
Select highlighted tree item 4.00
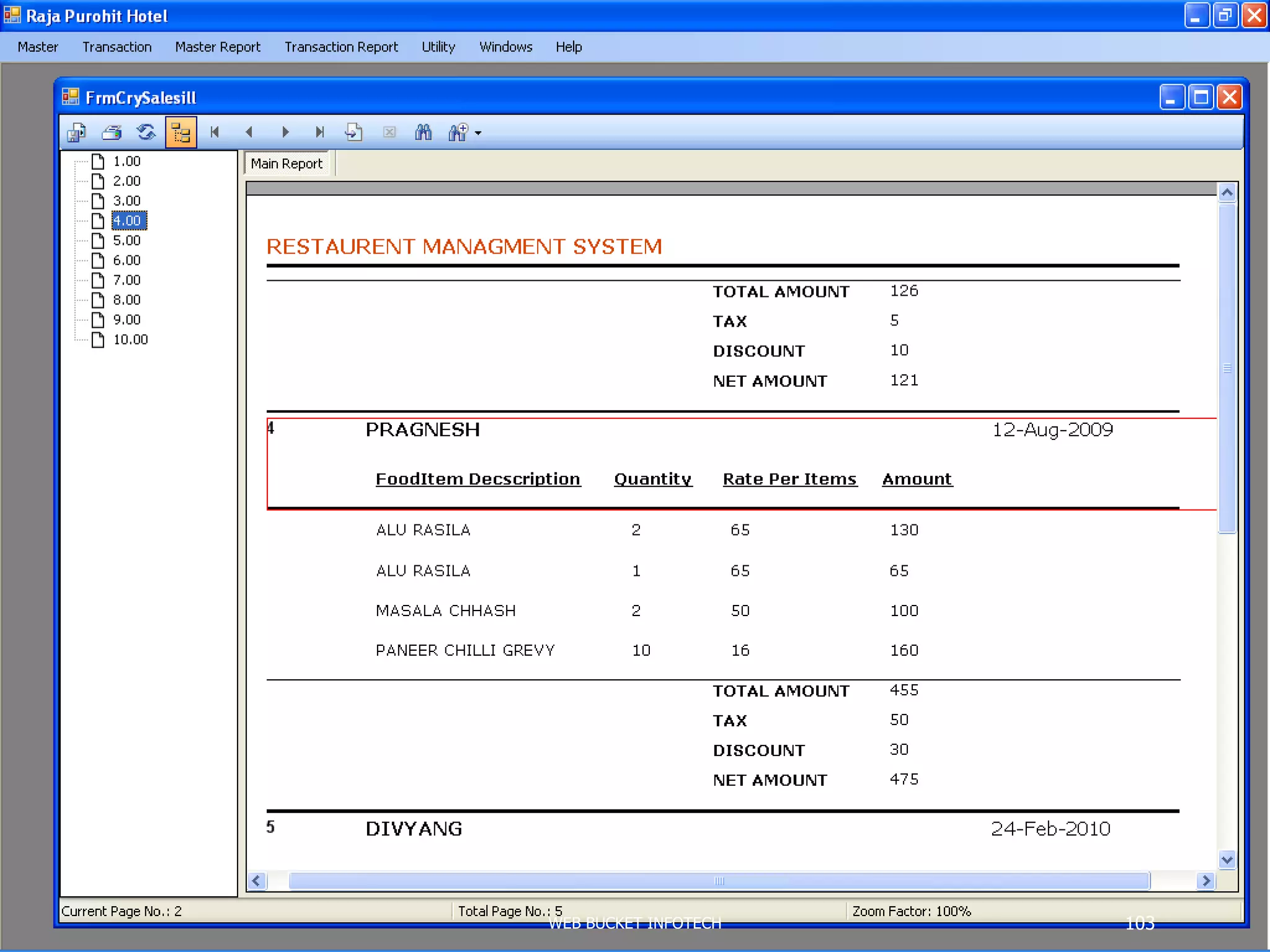point(128,221)
